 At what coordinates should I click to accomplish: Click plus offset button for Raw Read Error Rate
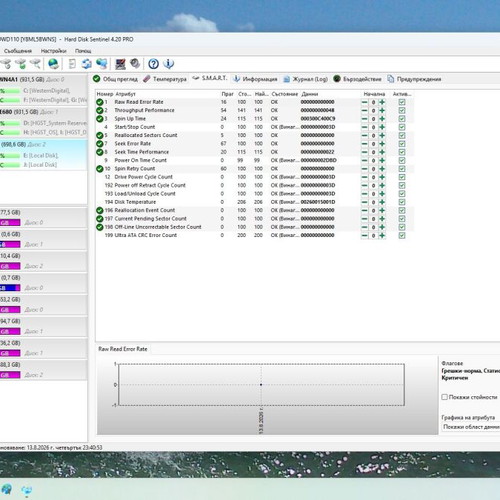[382, 102]
